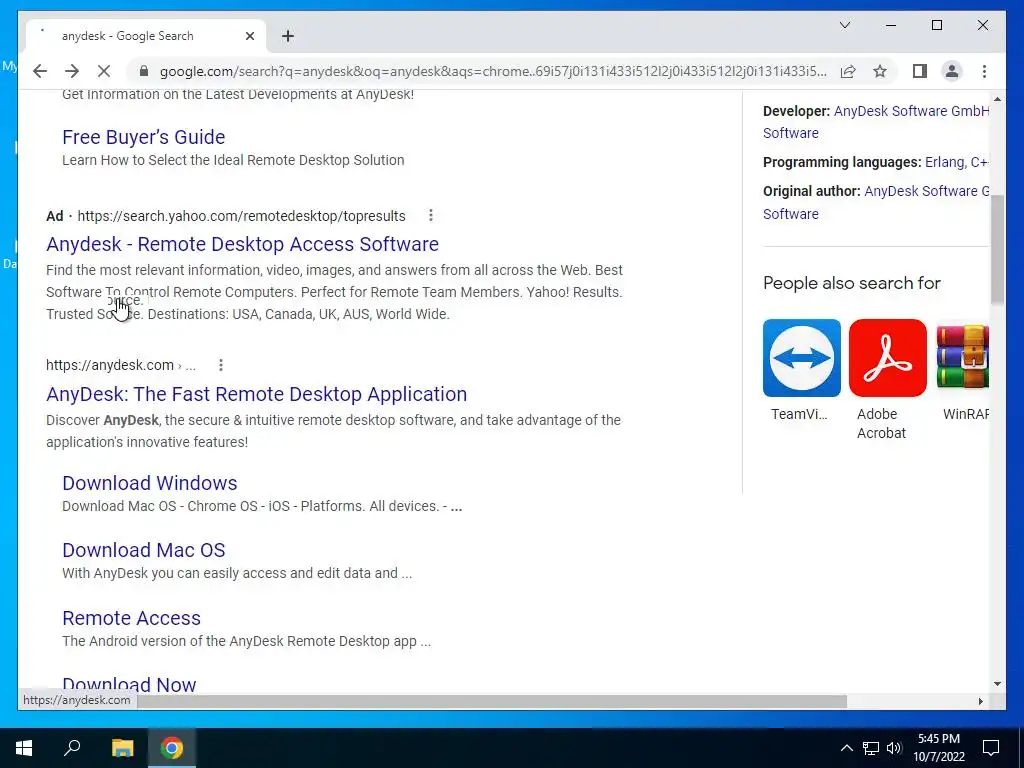Open options for the anydesk.com result
Viewport: 1024px width, 768px height.
click(221, 365)
